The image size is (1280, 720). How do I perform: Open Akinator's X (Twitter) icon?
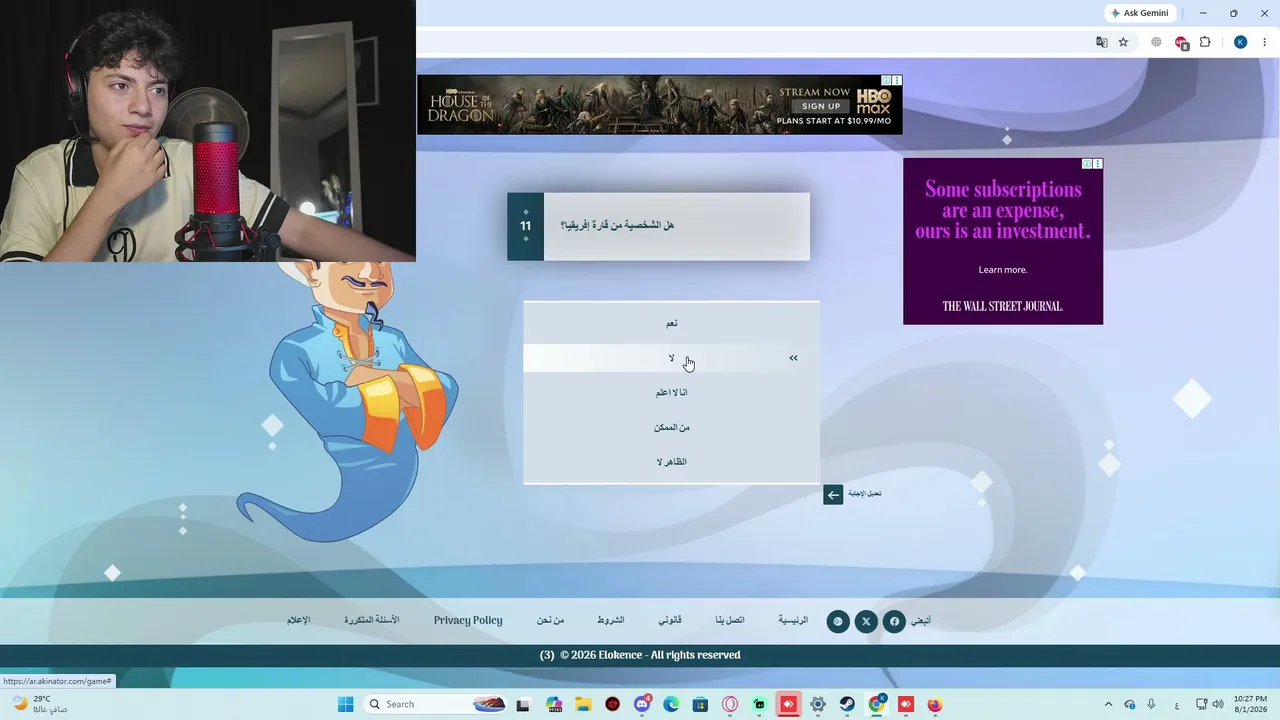(866, 621)
